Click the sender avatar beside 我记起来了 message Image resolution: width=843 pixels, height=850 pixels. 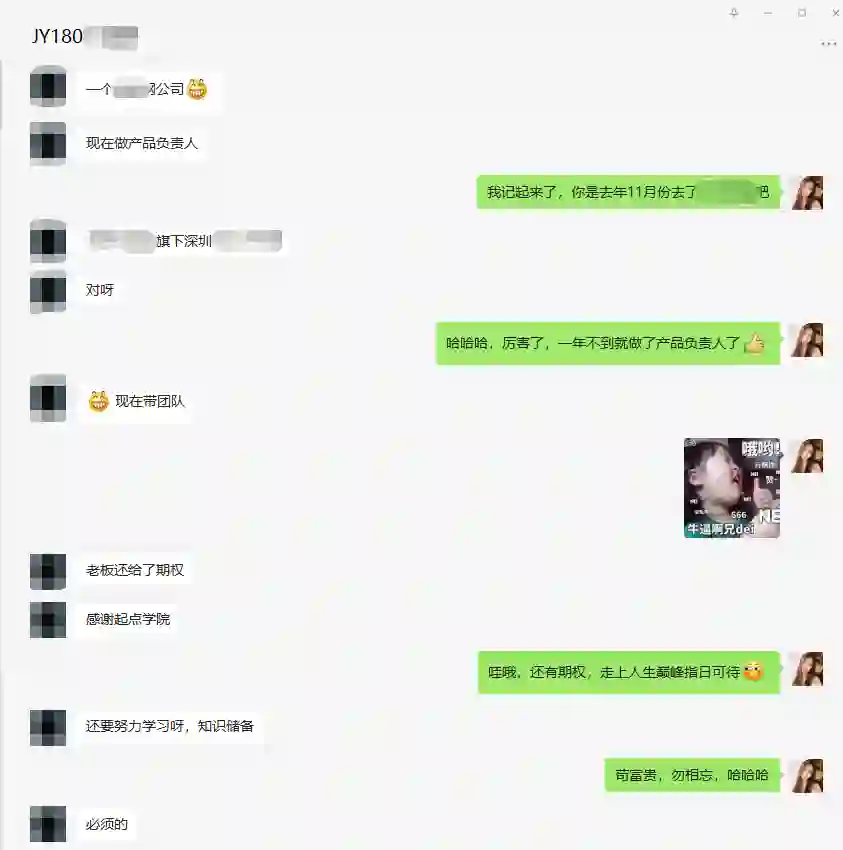(807, 192)
